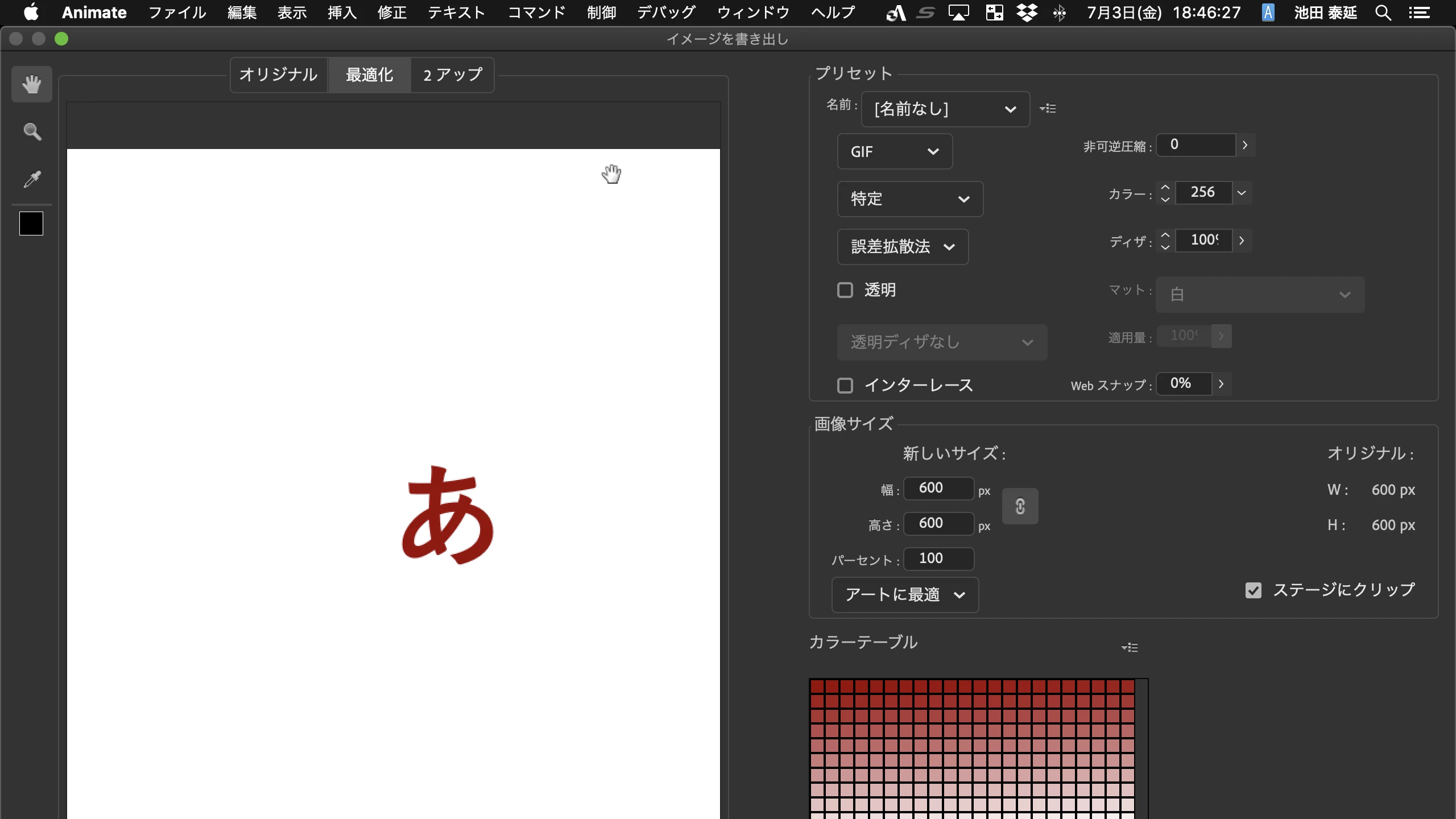Switch to the 2 アップ tab
This screenshot has height=819, width=1456.
453,75
